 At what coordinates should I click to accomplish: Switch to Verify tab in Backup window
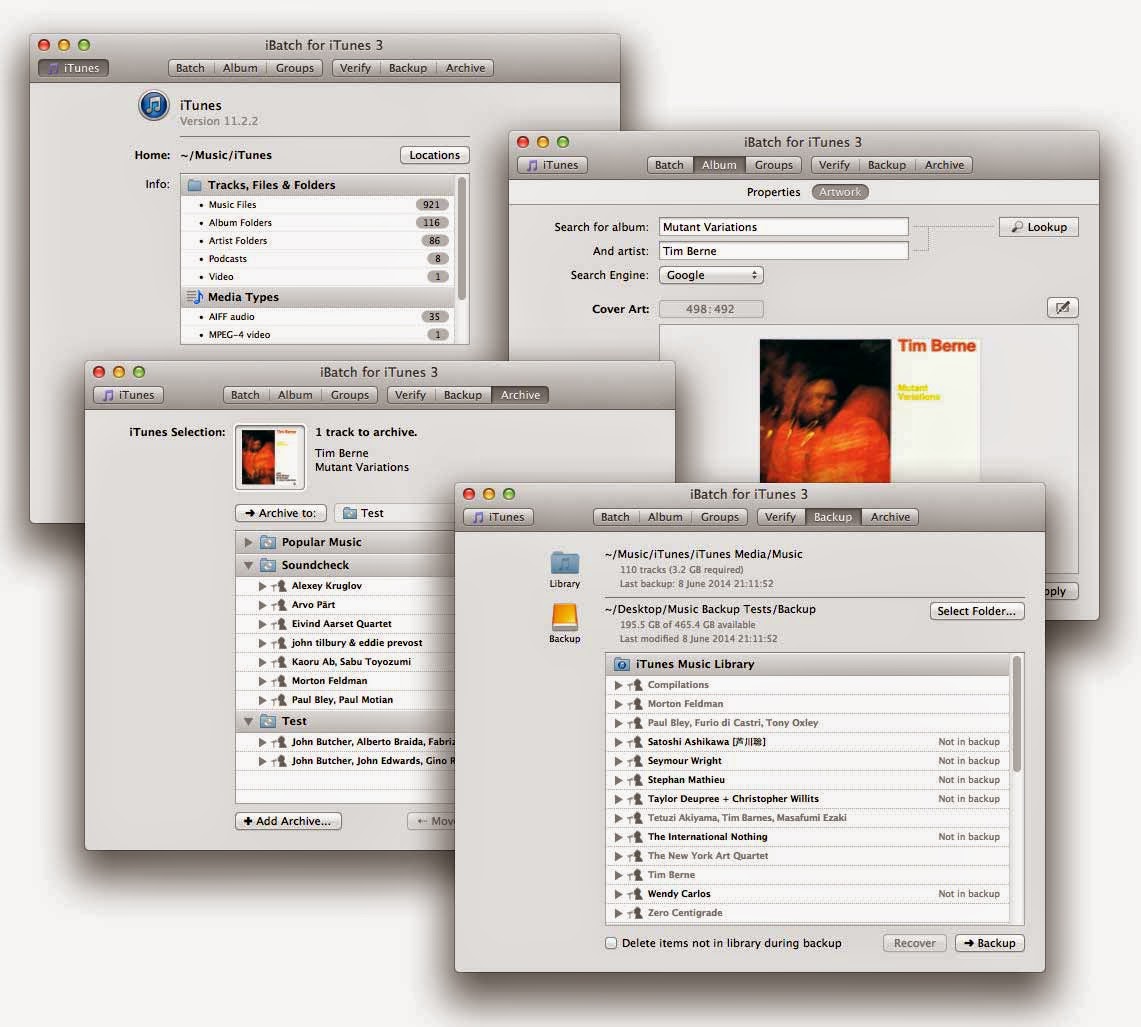click(780, 517)
